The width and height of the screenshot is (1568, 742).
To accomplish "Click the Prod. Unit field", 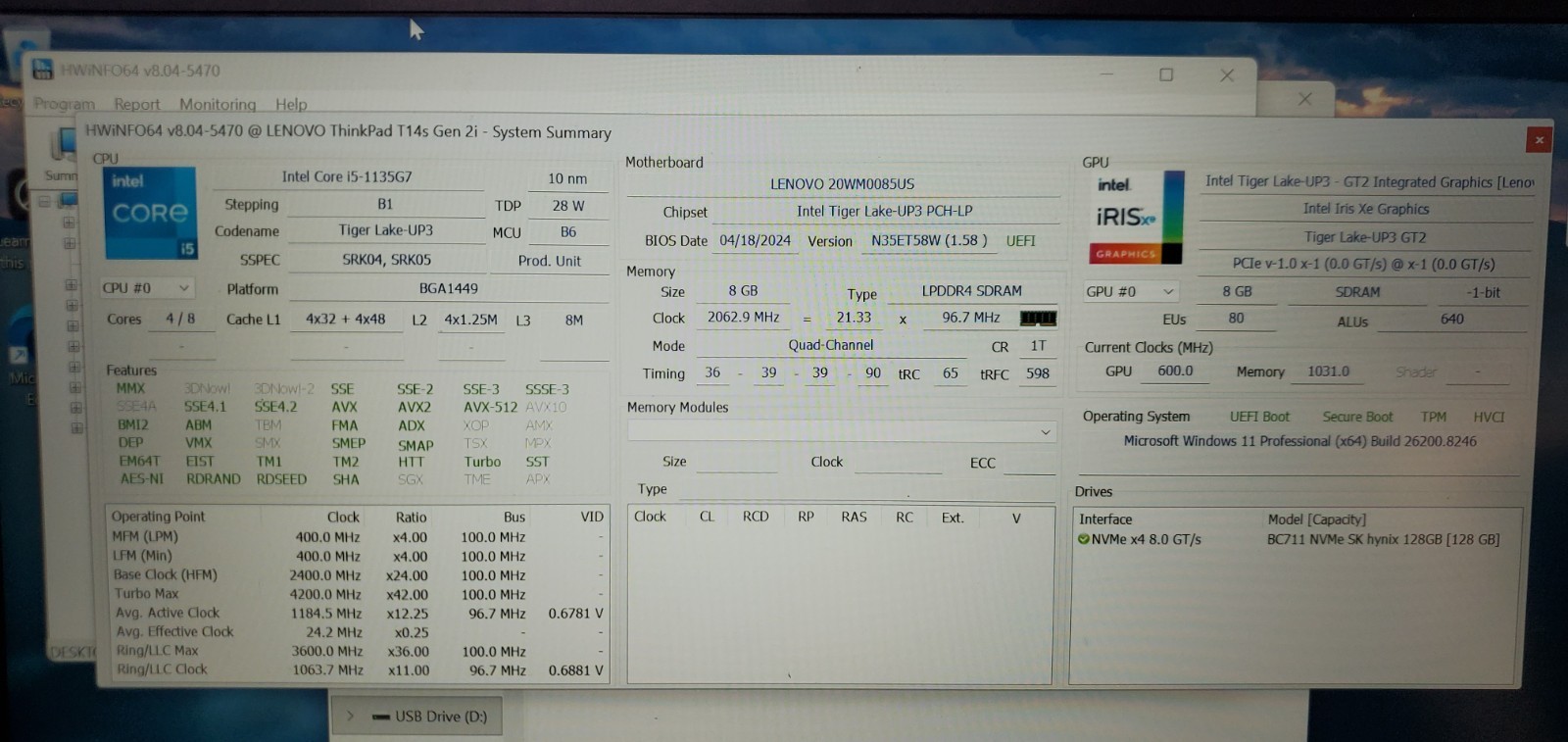I will 550,261.
